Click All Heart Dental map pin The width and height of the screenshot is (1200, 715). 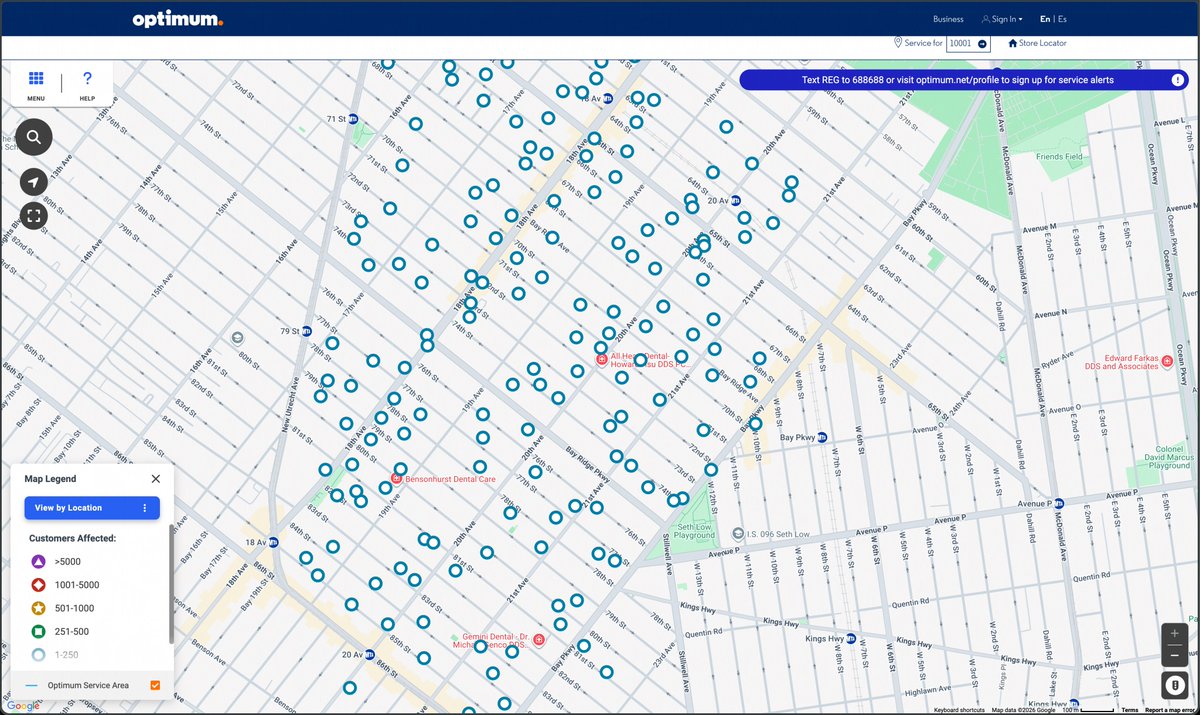pyautogui.click(x=601, y=359)
